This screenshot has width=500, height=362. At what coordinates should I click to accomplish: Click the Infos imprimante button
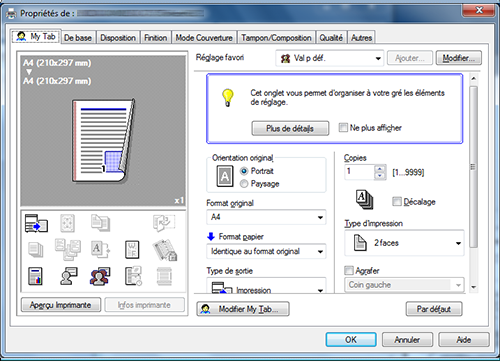(x=144, y=305)
